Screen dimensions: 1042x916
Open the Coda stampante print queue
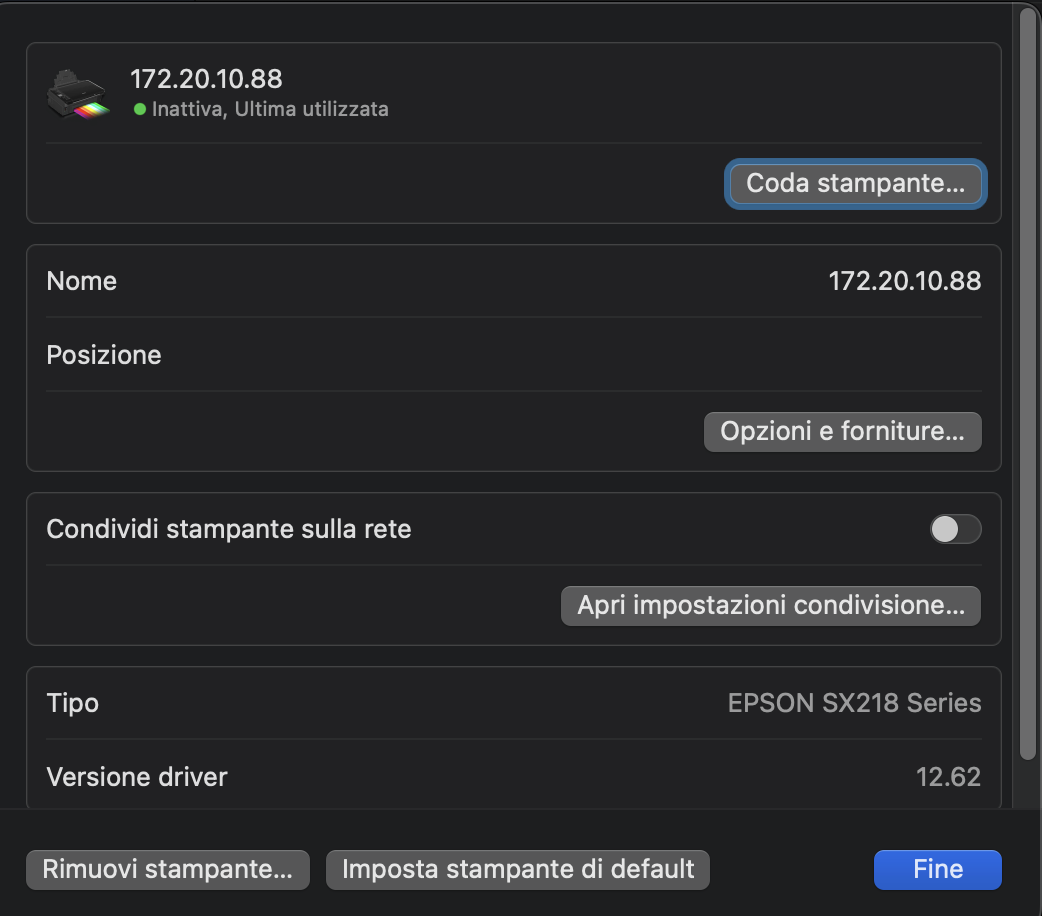(855, 183)
